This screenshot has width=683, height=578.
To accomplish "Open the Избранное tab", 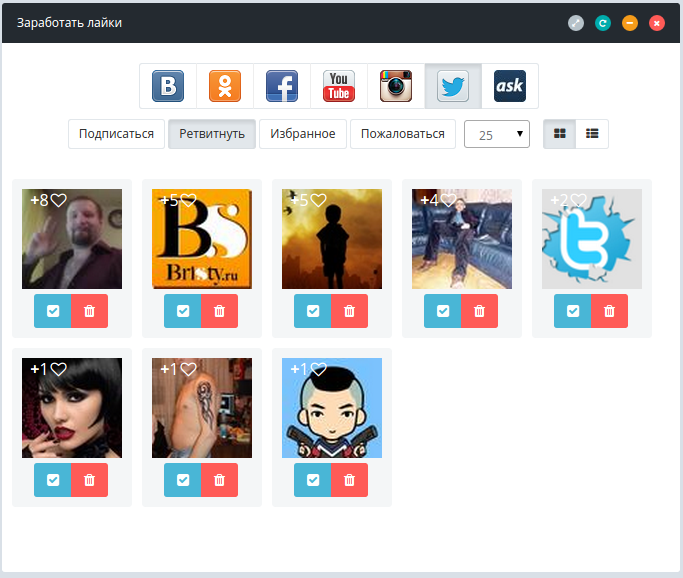I will click(x=303, y=134).
